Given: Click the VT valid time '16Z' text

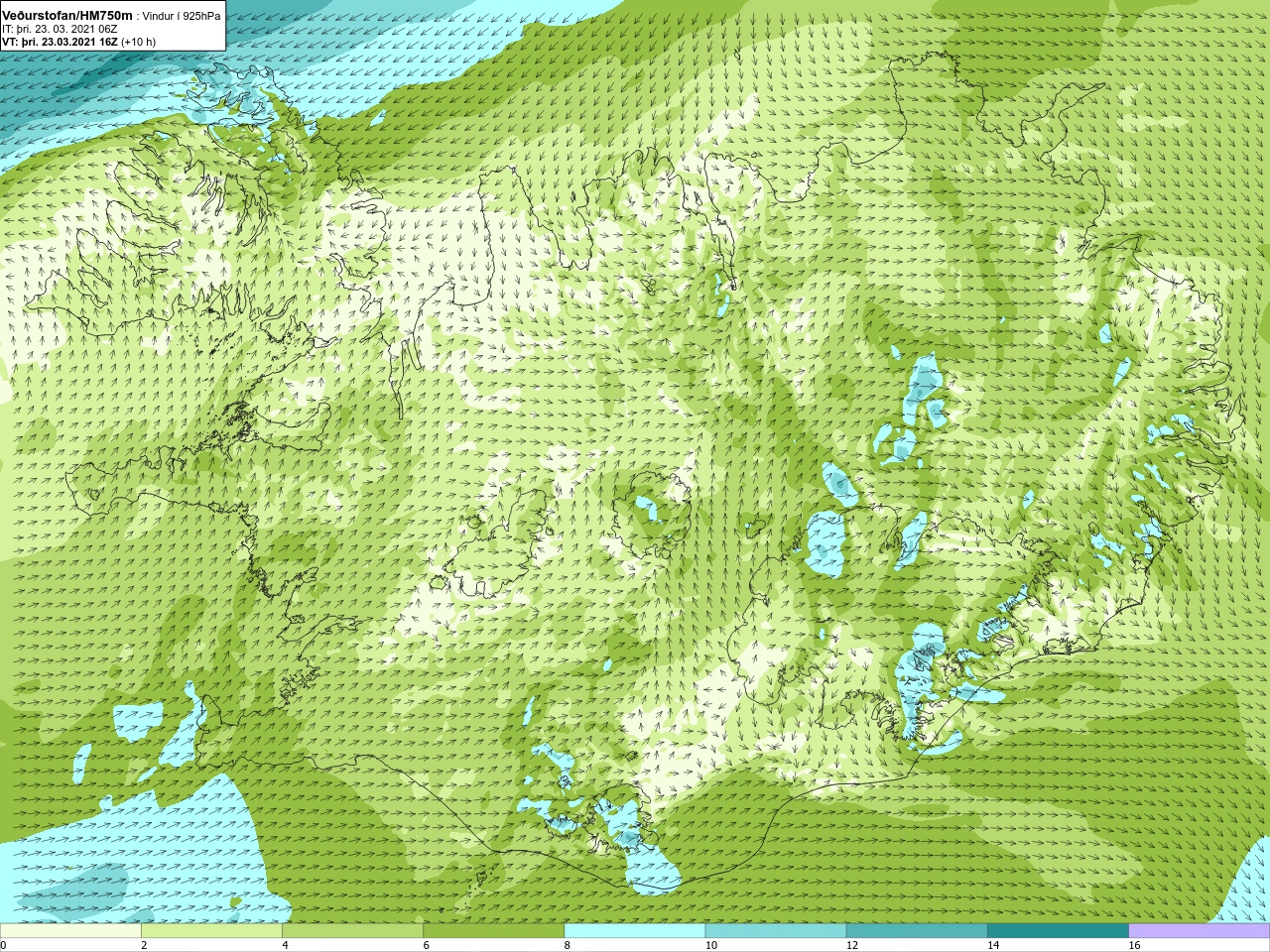Looking at the screenshot, I should click(109, 42).
